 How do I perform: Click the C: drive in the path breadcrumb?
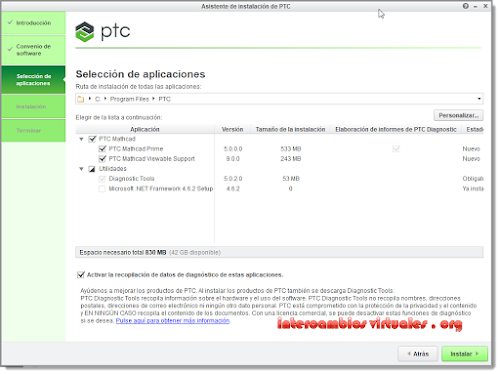(98, 99)
